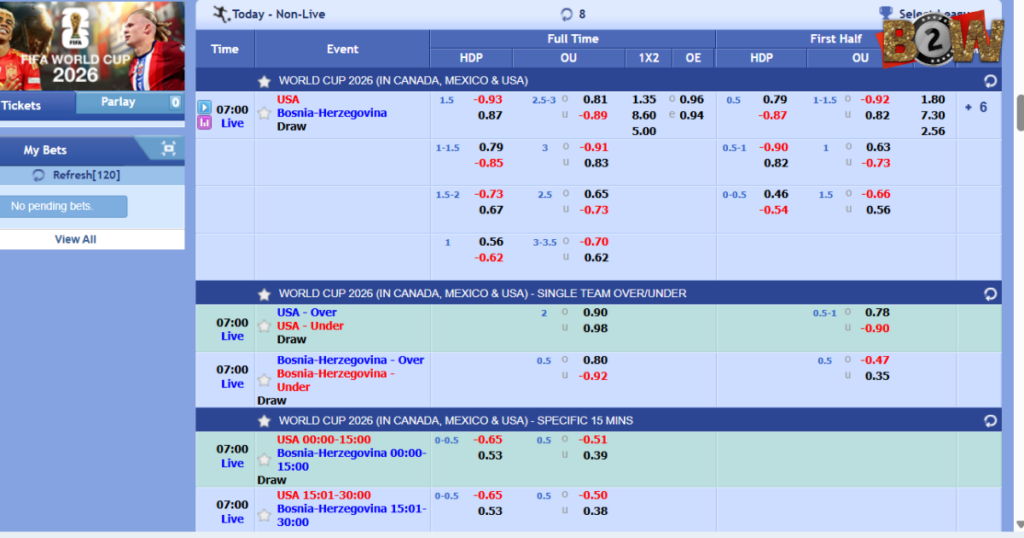
Task: Select first half Bosnia Over odds -0.47
Action: 875,360
